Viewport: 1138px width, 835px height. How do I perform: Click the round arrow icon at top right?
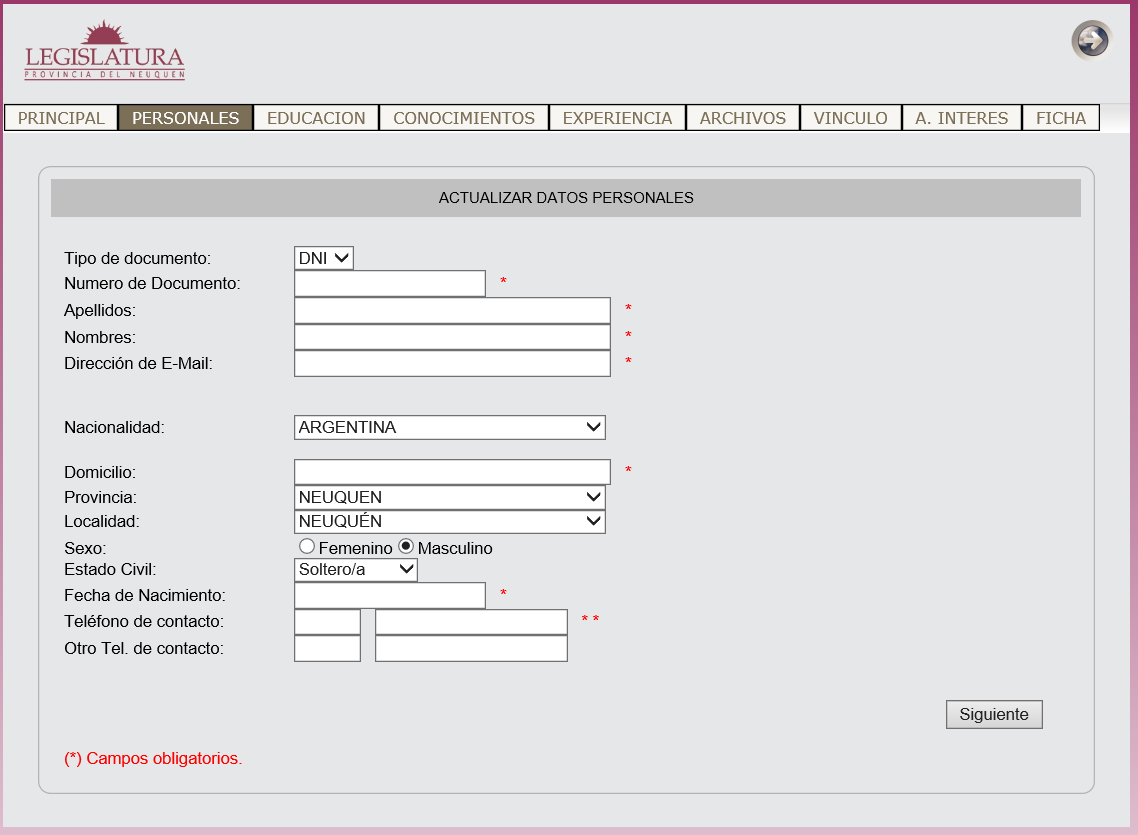tap(1091, 41)
